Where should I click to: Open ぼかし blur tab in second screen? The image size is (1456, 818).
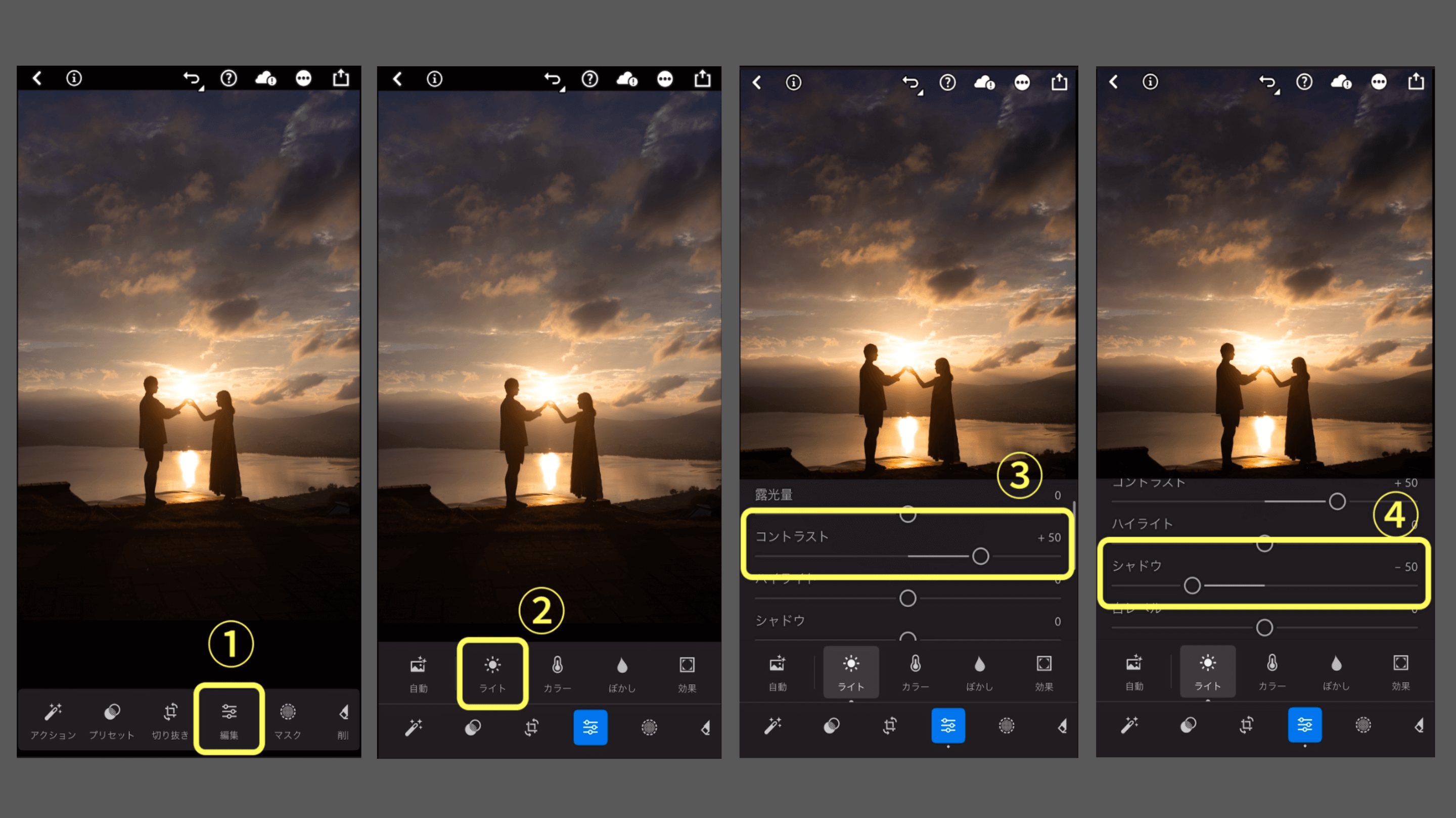[x=622, y=673]
